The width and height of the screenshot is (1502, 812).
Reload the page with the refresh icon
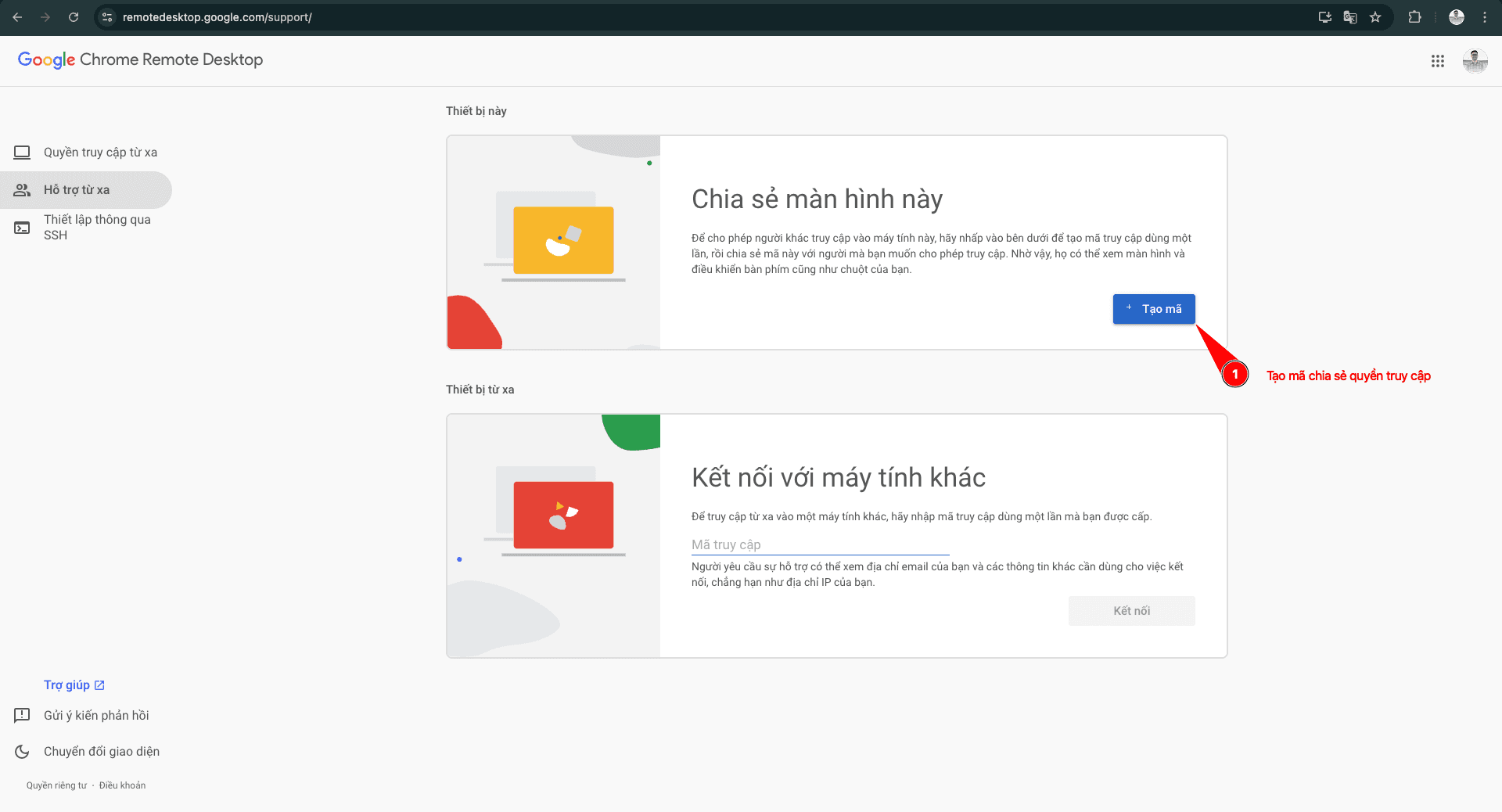click(74, 17)
